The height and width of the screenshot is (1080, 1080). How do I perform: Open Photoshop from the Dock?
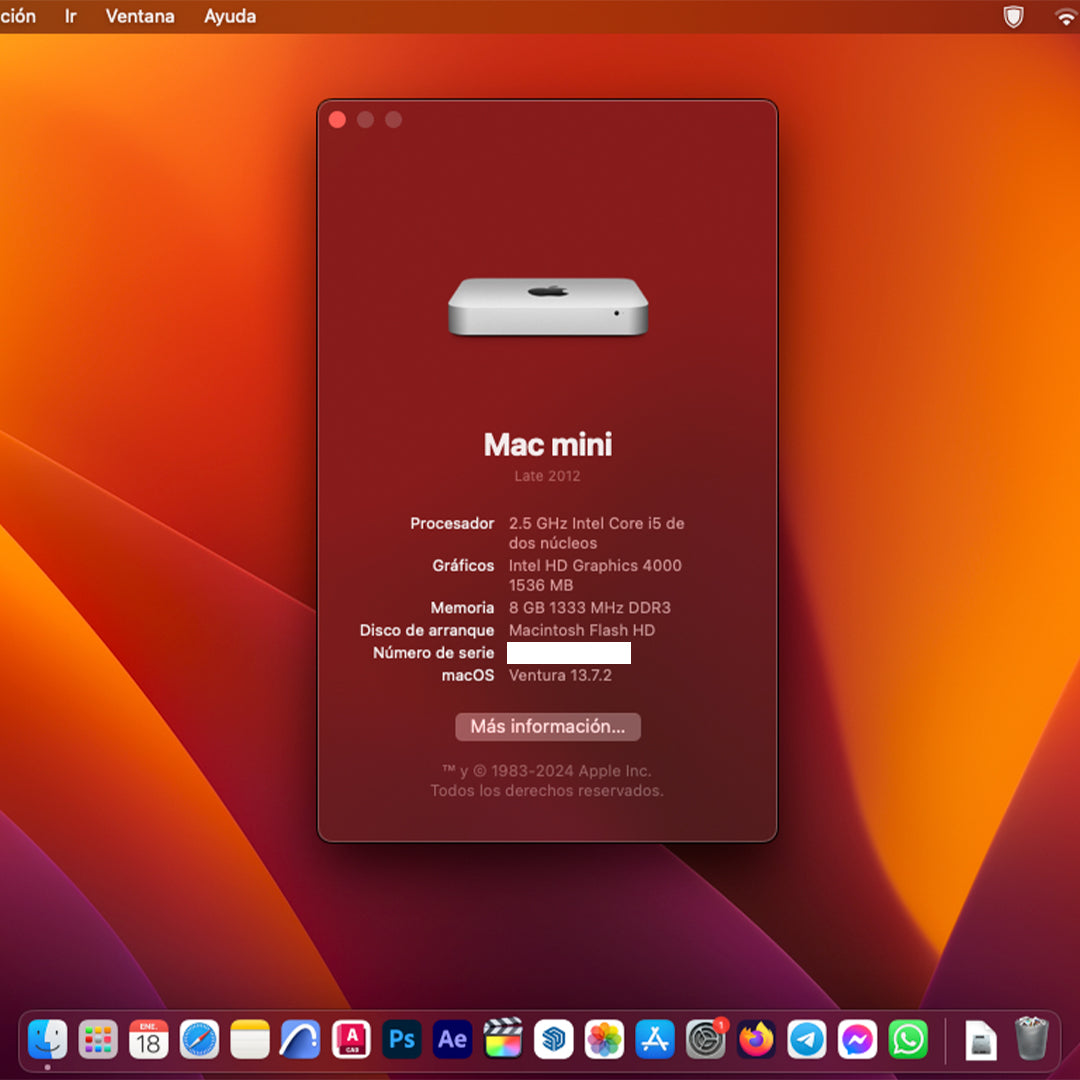[402, 1040]
